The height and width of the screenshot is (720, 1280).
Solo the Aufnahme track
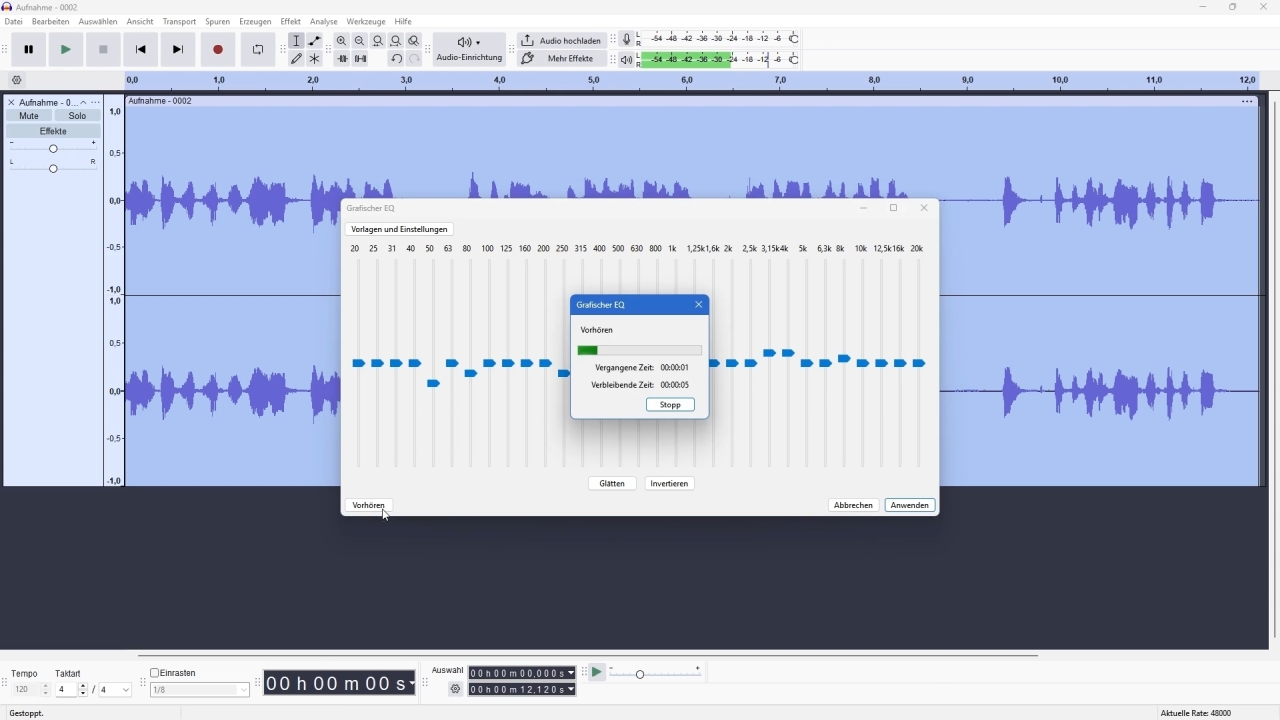click(x=78, y=116)
